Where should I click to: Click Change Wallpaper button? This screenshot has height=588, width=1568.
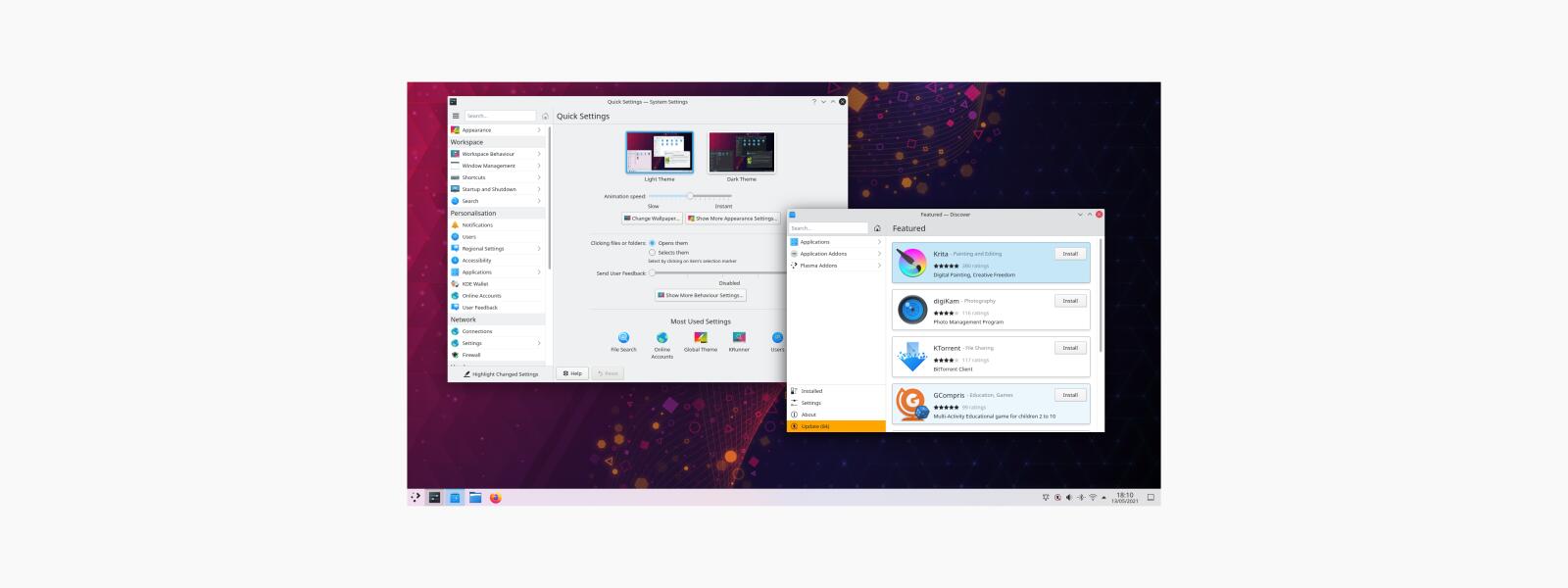tap(652, 219)
